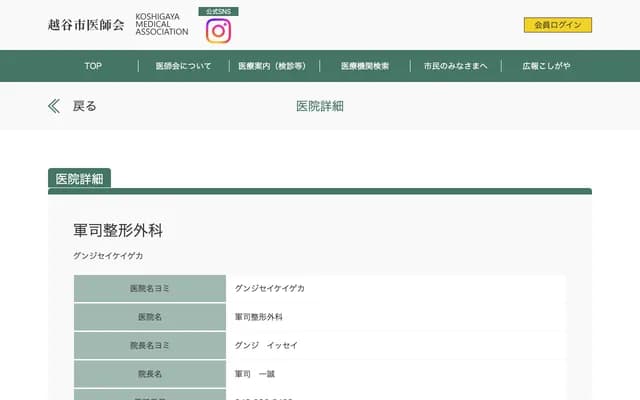Select the green 医院詳細 section tab
Screen dimensions: 640x400
(80, 179)
